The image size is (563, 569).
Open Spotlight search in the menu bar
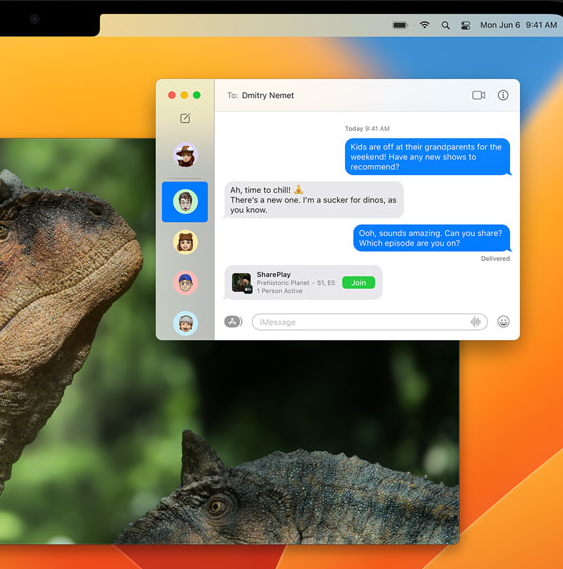tap(445, 25)
